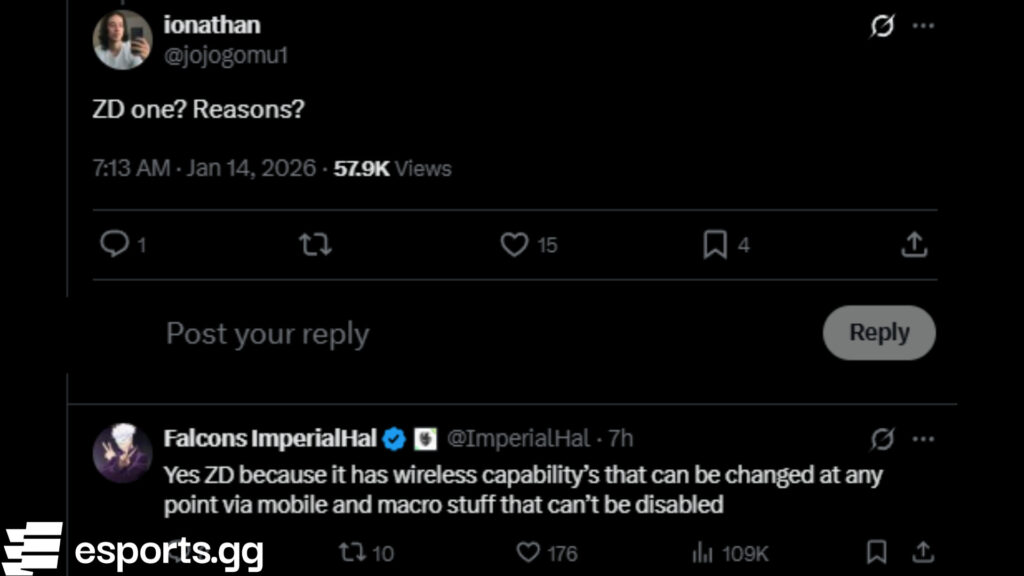Click the Grok icon on ionathan's post
1024x576 pixels.
pyautogui.click(x=881, y=26)
